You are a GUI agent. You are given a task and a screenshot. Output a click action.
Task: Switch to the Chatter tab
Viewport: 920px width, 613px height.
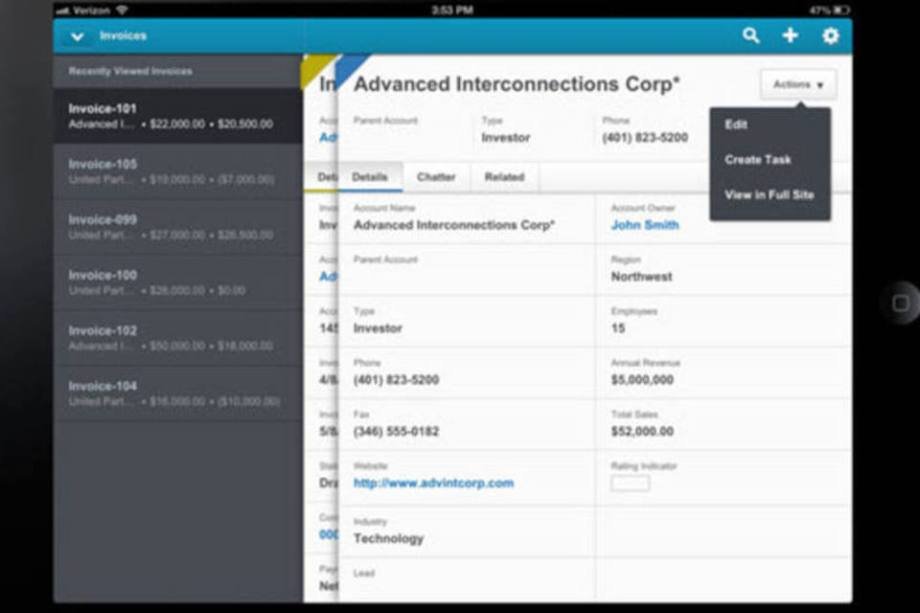tap(436, 177)
